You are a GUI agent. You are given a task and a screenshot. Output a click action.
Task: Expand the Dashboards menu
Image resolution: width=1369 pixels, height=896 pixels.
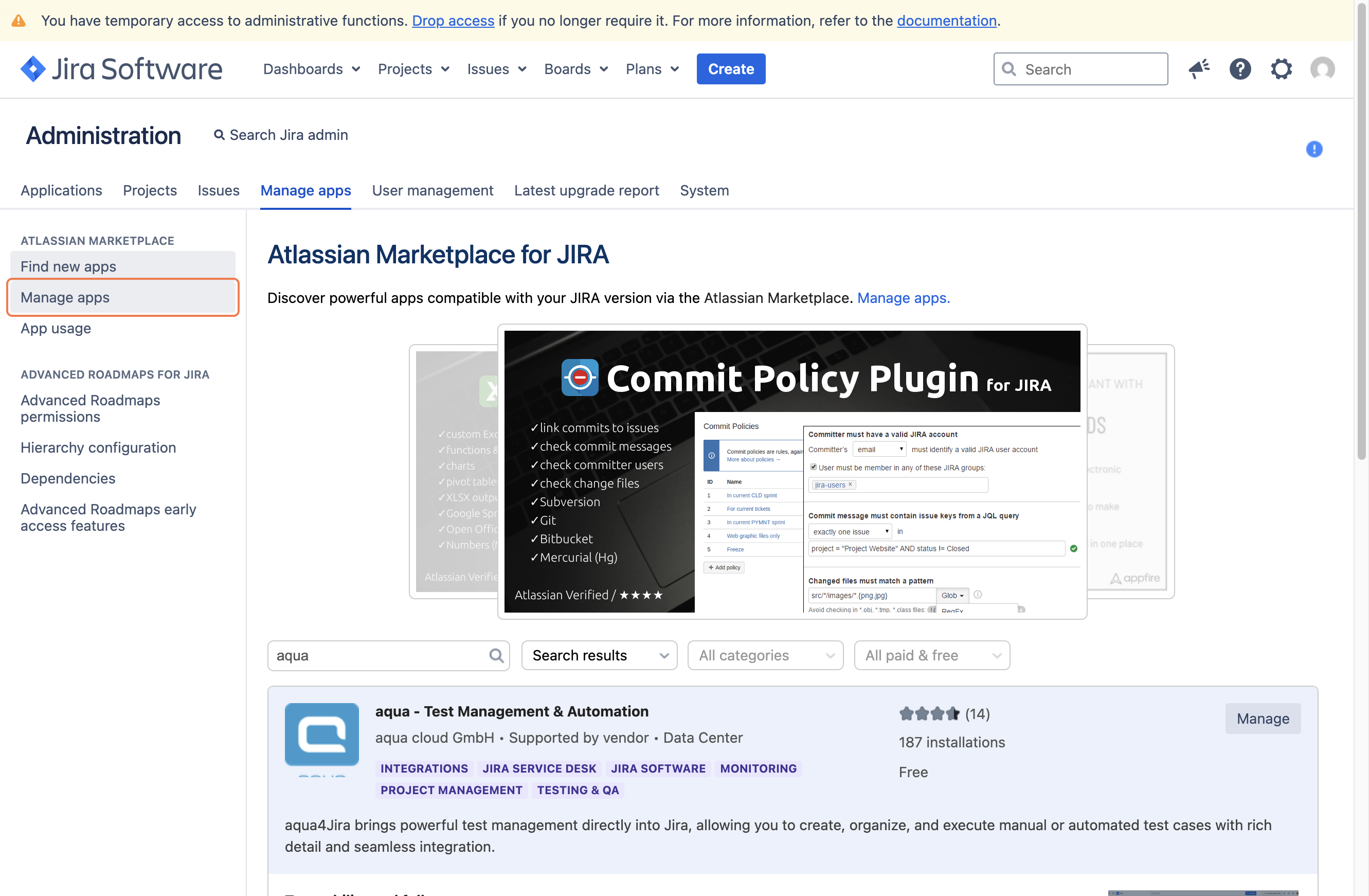coord(311,69)
